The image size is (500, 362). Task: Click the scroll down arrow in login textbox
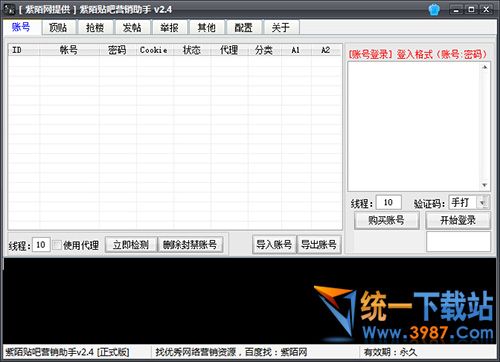pyautogui.click(x=485, y=185)
